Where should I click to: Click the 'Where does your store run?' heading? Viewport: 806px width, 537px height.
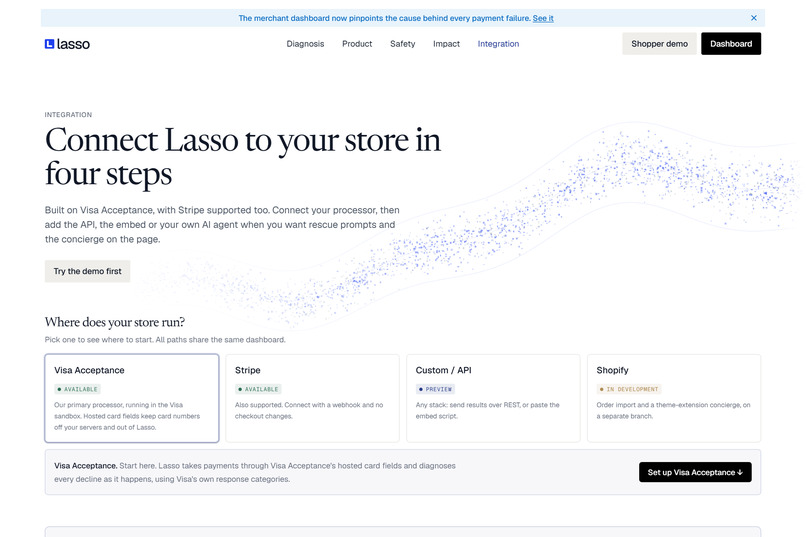[115, 322]
